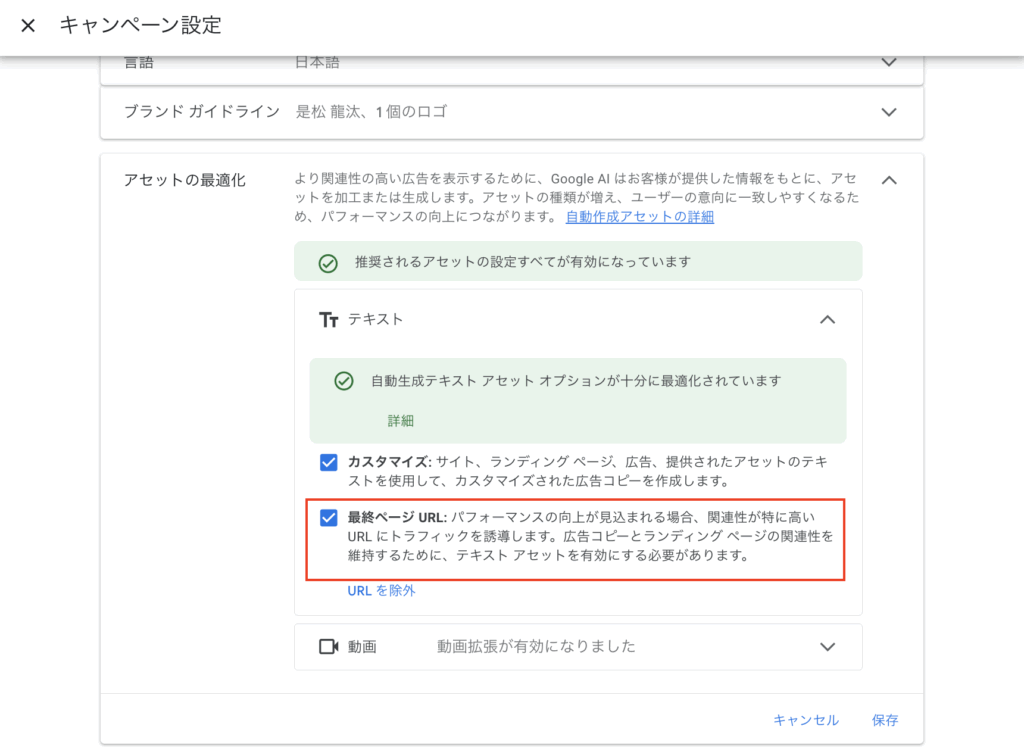Expand the 言語 section
Image resolution: width=1024 pixels, height=755 pixels.
tap(888, 62)
